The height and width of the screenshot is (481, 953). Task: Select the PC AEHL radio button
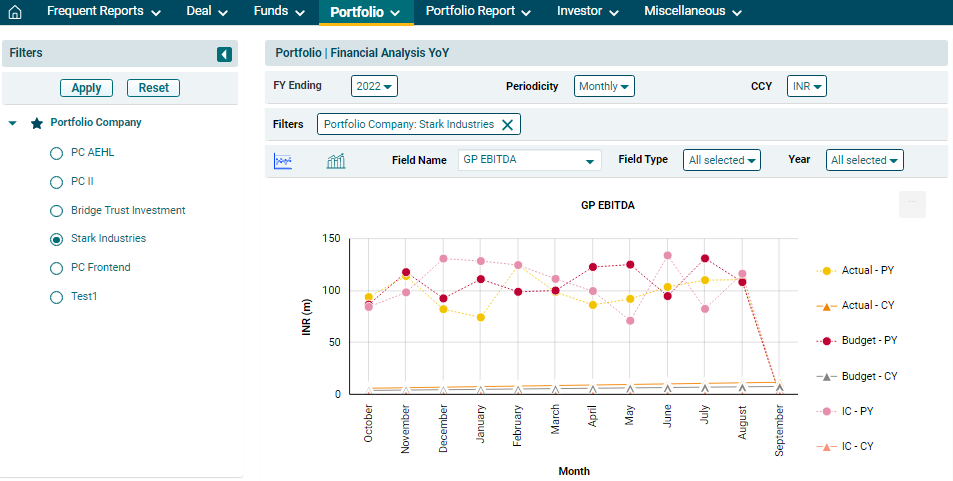click(57, 154)
